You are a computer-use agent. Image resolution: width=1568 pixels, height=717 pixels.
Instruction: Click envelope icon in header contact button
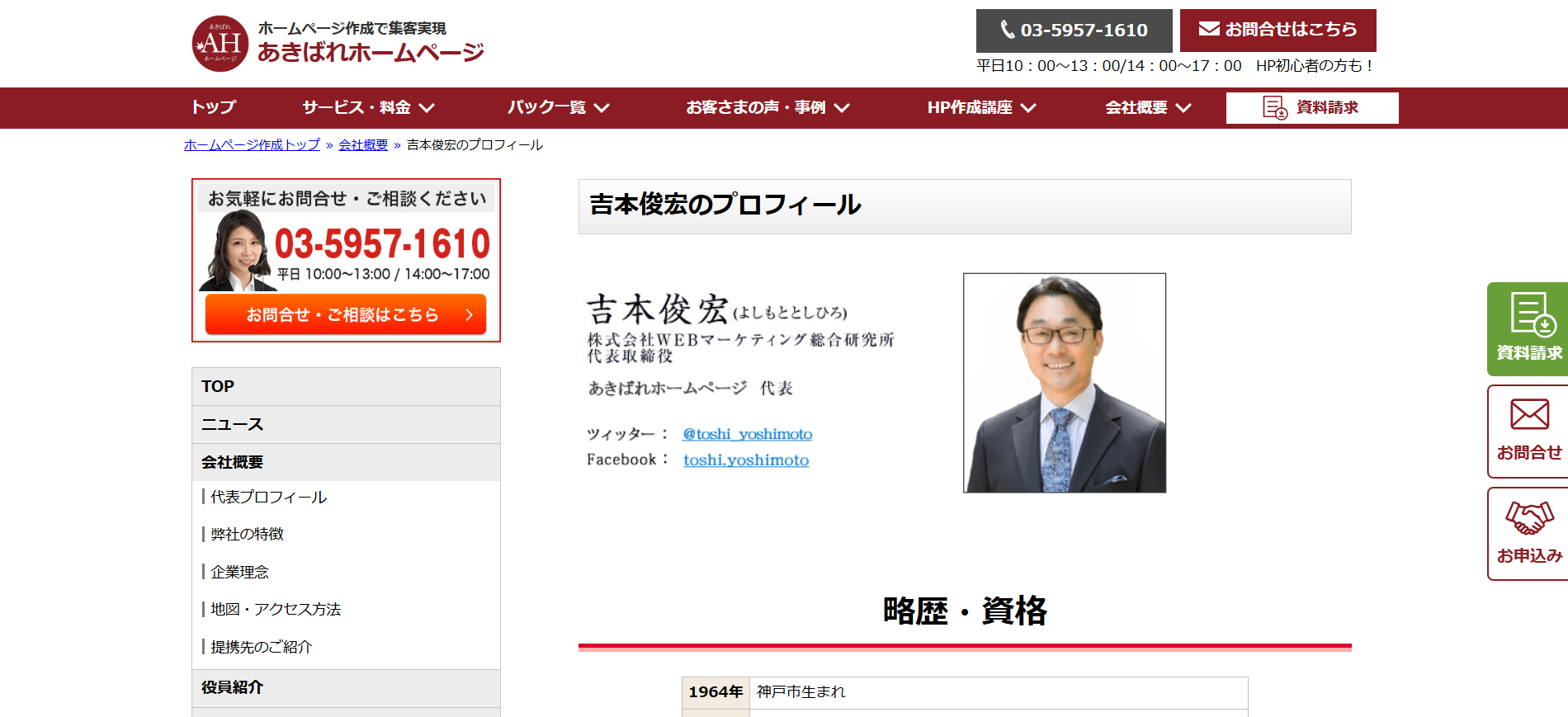pyautogui.click(x=1209, y=29)
